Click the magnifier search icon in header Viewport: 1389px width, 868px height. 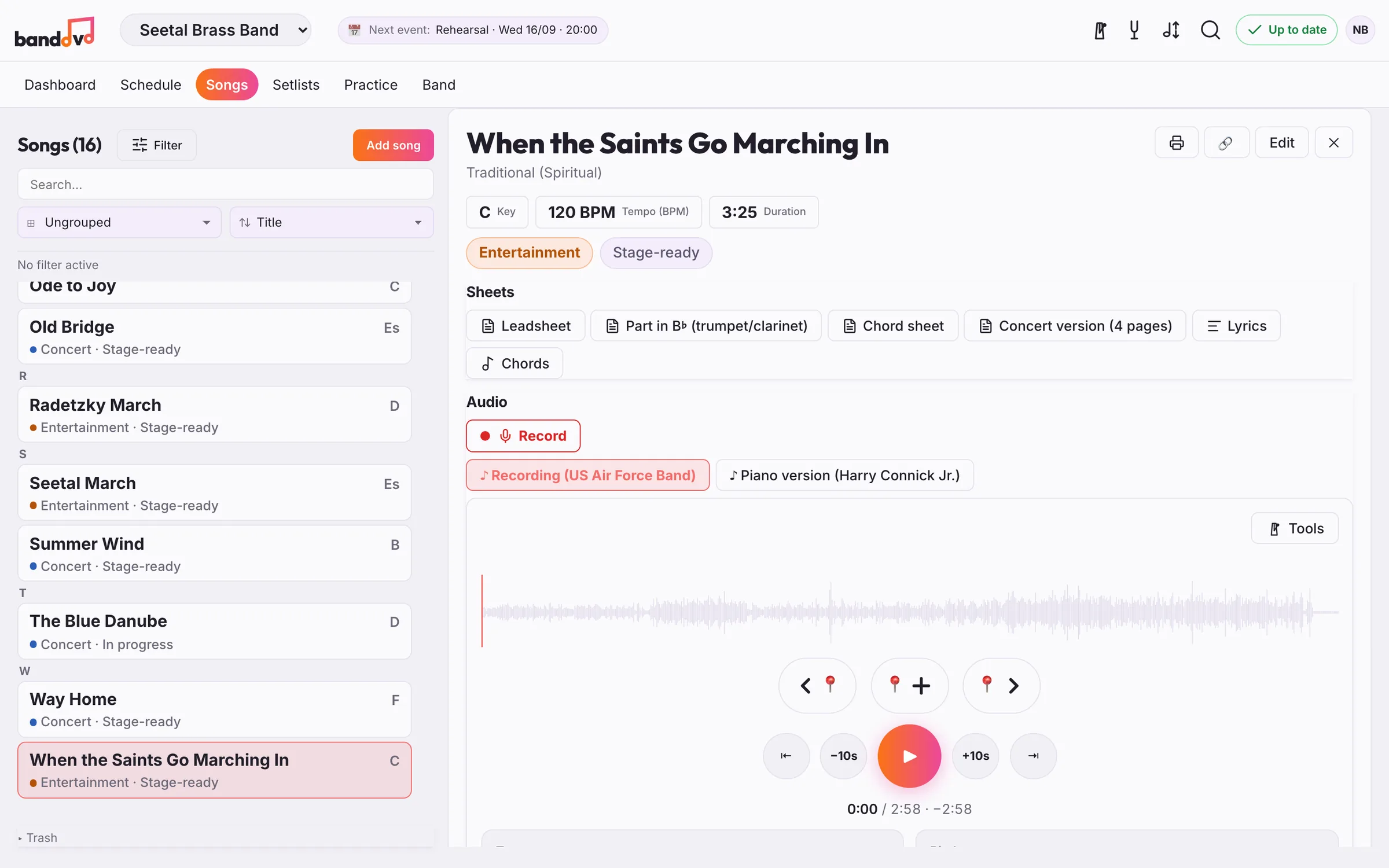tap(1210, 30)
